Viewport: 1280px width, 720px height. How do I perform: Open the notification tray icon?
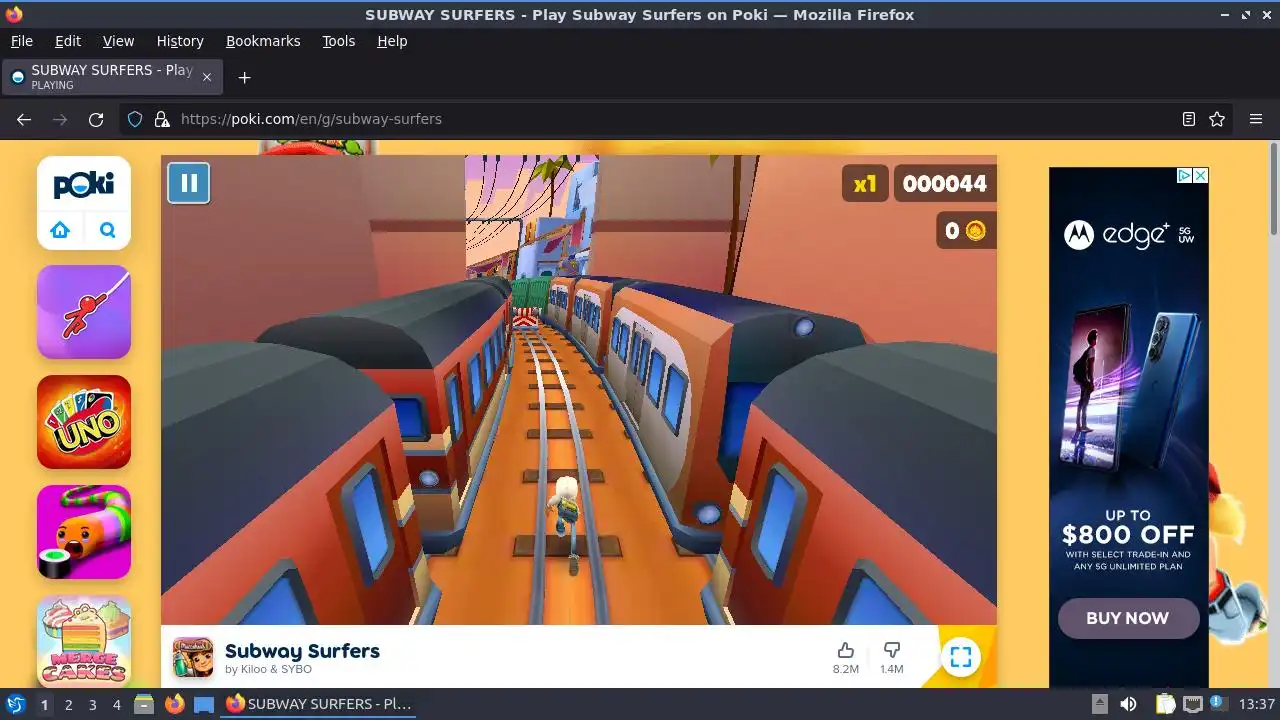click(1218, 704)
